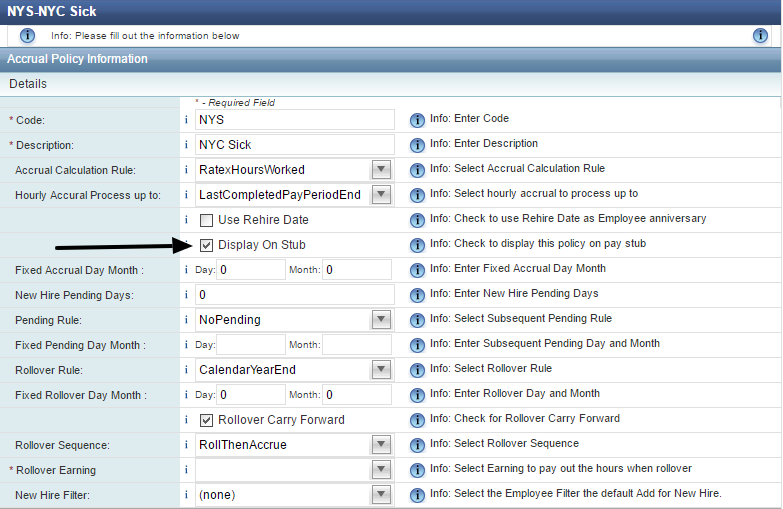Uncheck the Display On Stub checkbox
The image size is (783, 509).
(206, 245)
